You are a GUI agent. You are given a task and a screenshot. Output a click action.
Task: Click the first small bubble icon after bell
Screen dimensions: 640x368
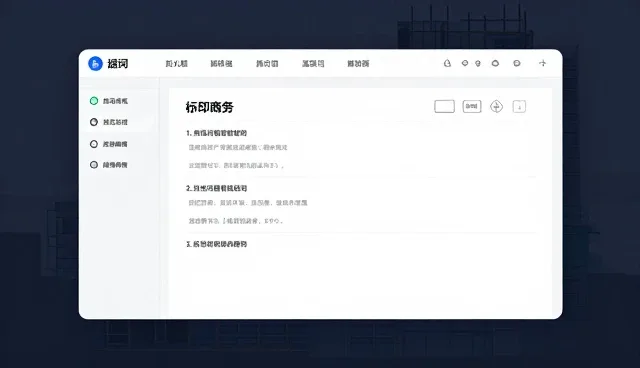click(x=464, y=63)
